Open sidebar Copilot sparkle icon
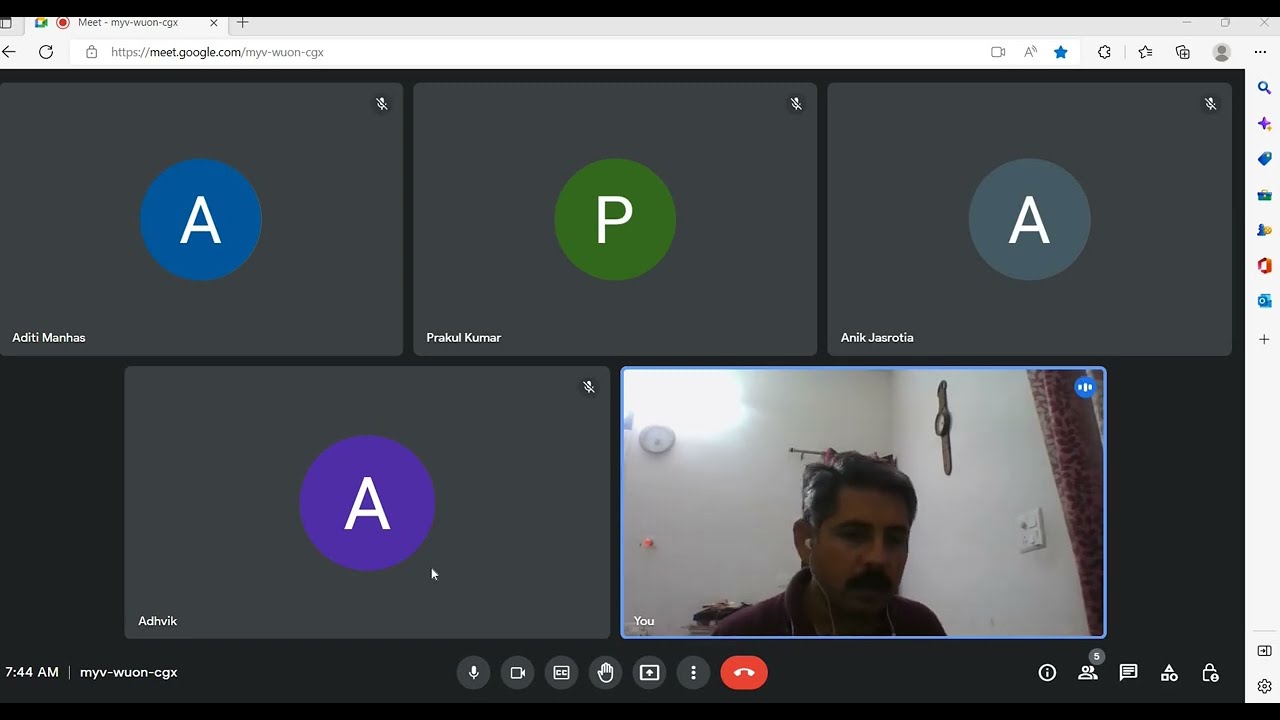Viewport: 1280px width, 720px height. click(1264, 124)
